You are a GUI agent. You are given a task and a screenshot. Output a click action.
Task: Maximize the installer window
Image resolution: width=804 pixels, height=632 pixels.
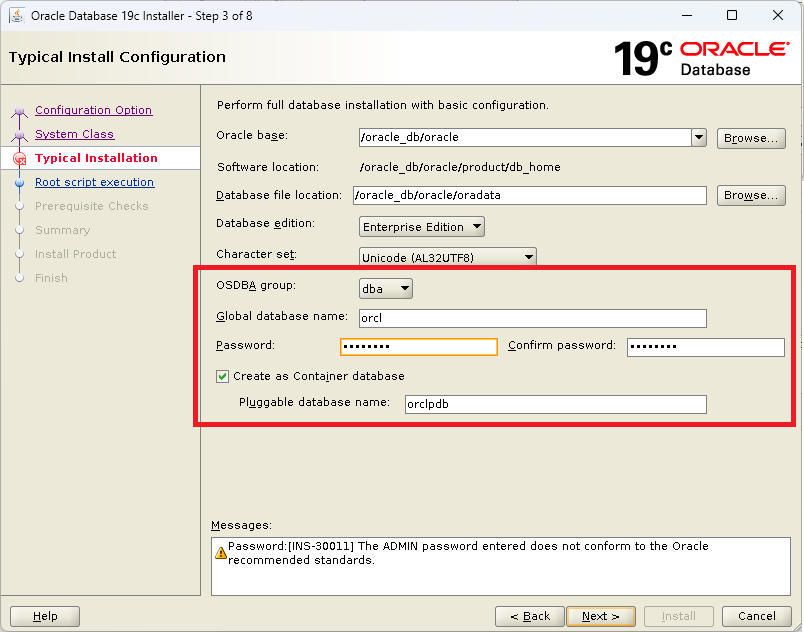(732, 15)
